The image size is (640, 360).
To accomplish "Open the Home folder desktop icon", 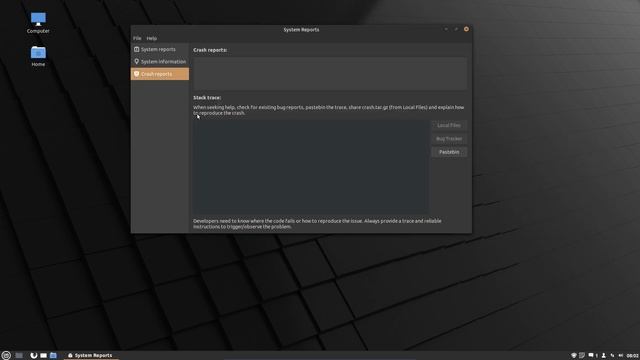I will coord(38,56).
